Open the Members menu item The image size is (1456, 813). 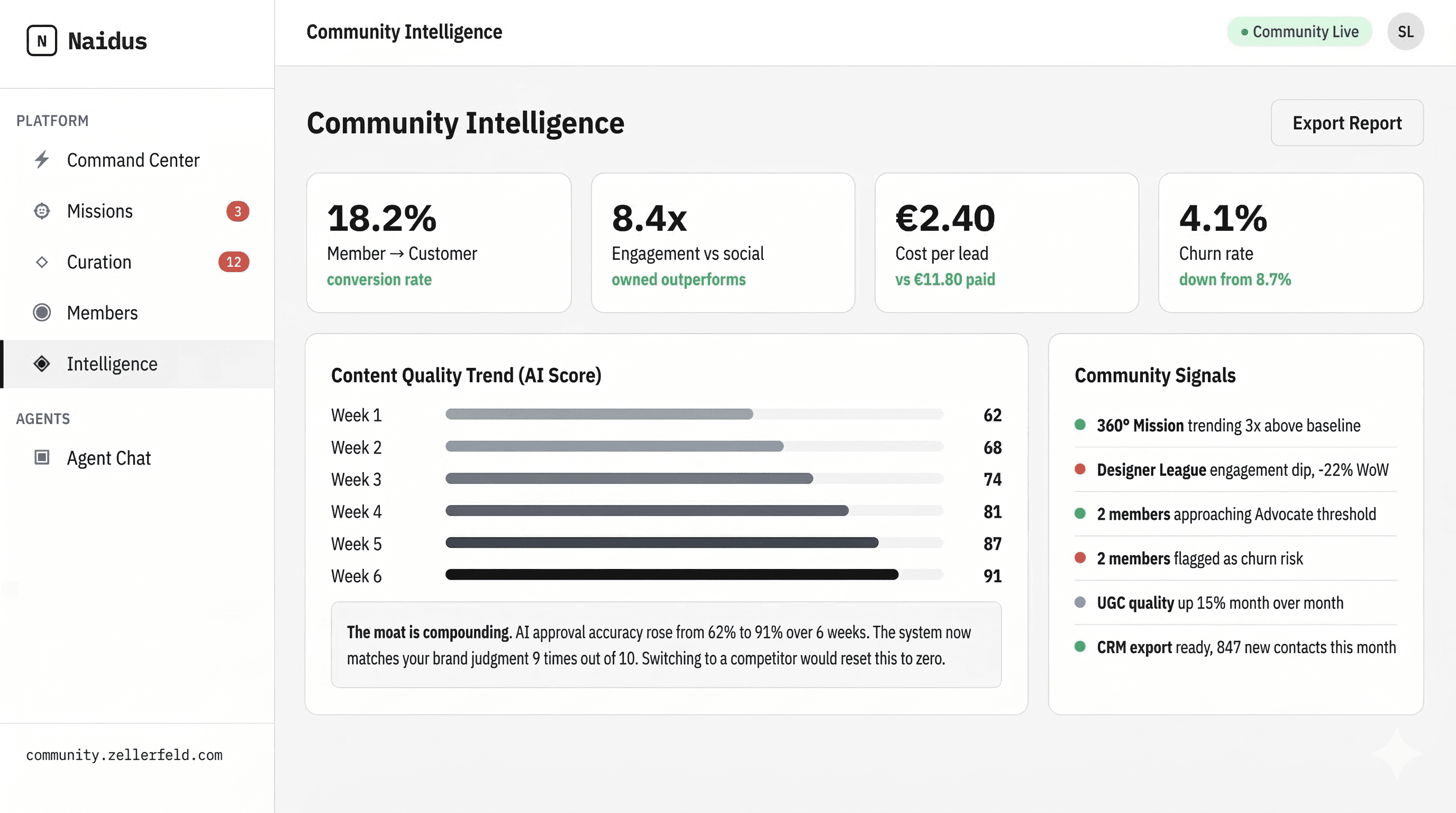click(x=102, y=313)
